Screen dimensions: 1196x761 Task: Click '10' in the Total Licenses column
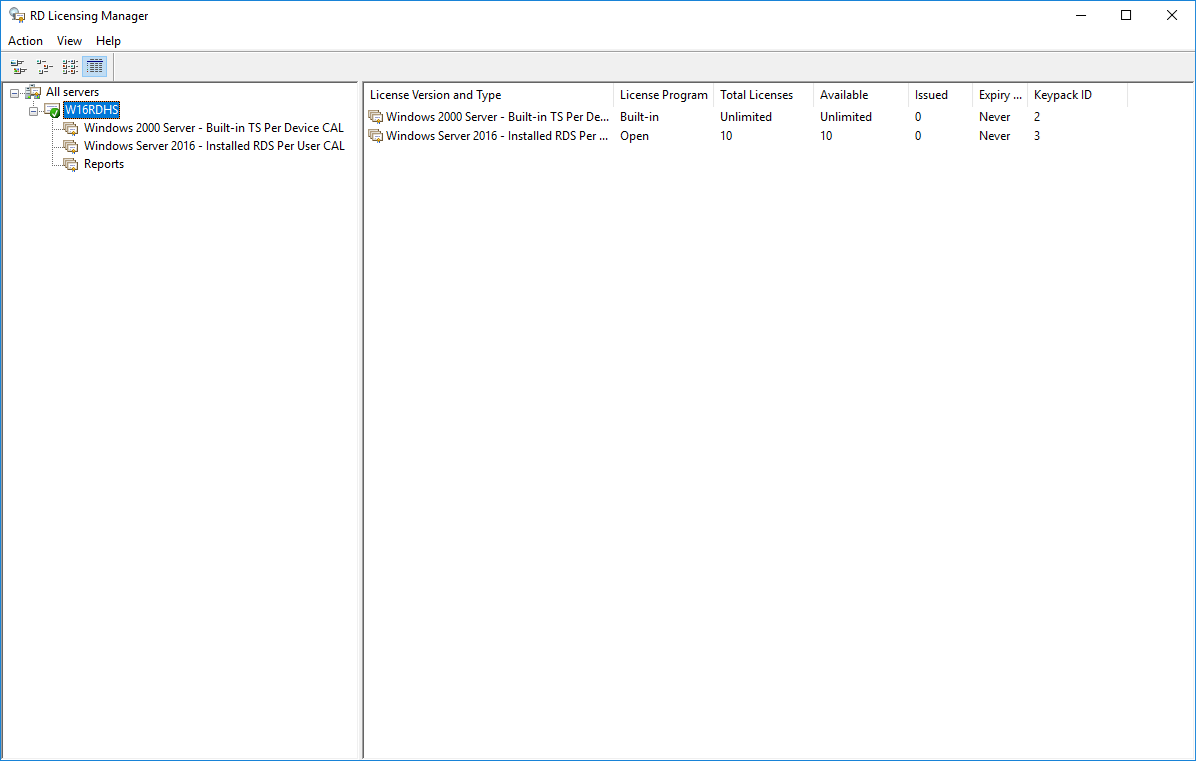point(726,136)
